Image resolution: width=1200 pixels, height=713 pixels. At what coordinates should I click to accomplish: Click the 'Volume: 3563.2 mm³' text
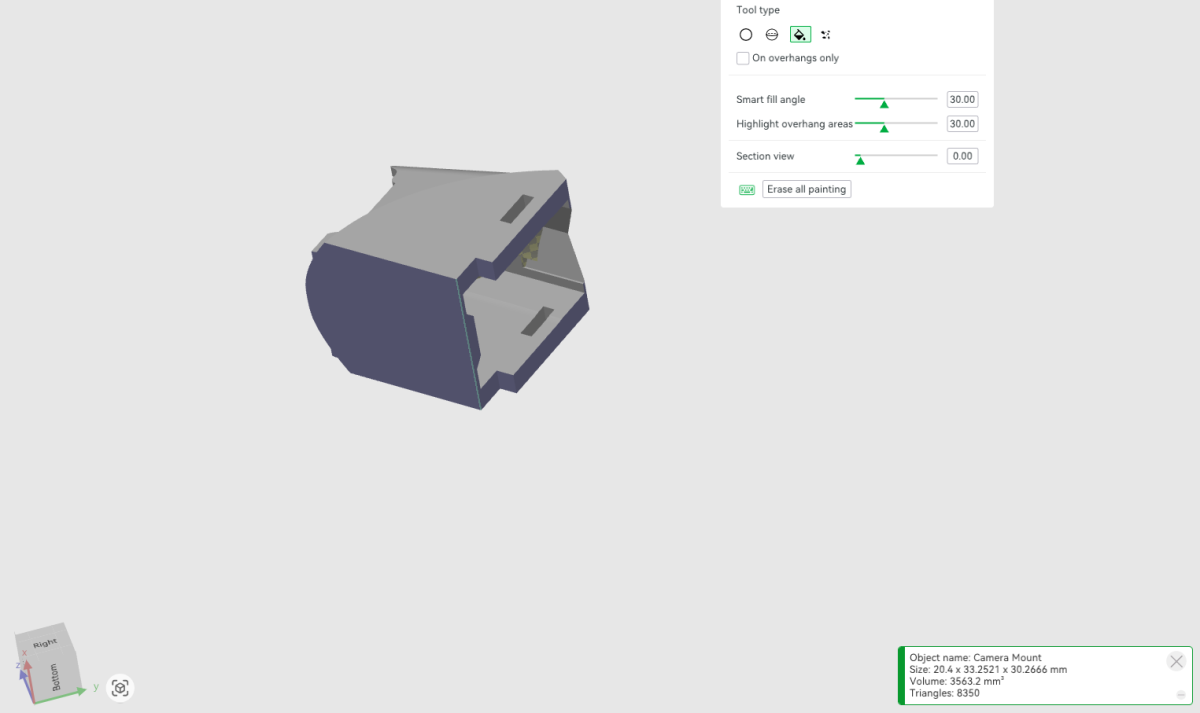[x=957, y=681]
